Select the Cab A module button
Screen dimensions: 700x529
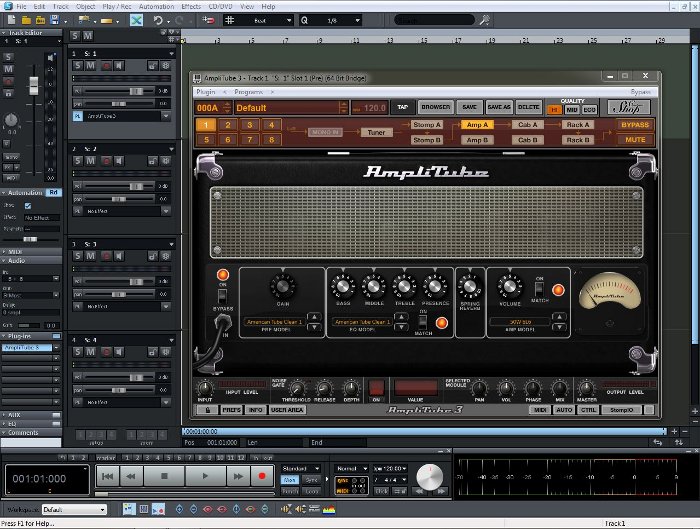click(x=528, y=125)
